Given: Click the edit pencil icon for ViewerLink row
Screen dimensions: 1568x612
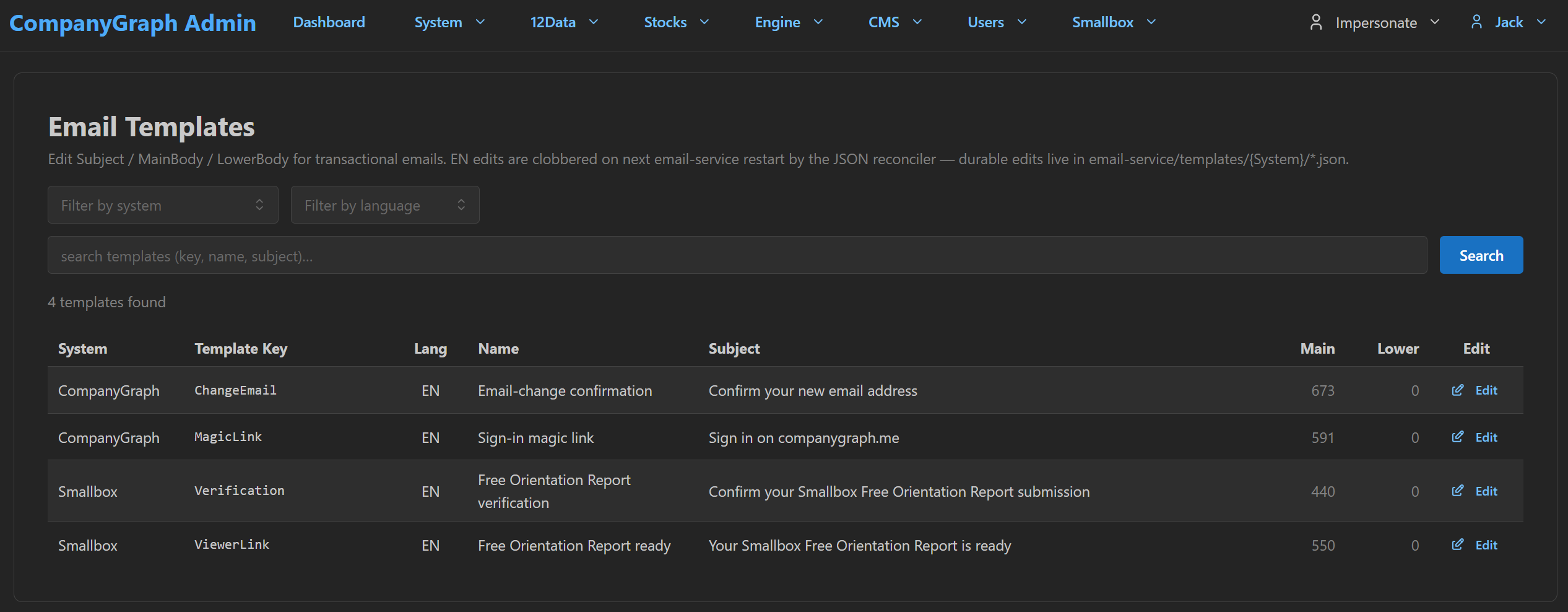Looking at the screenshot, I should click(x=1458, y=545).
